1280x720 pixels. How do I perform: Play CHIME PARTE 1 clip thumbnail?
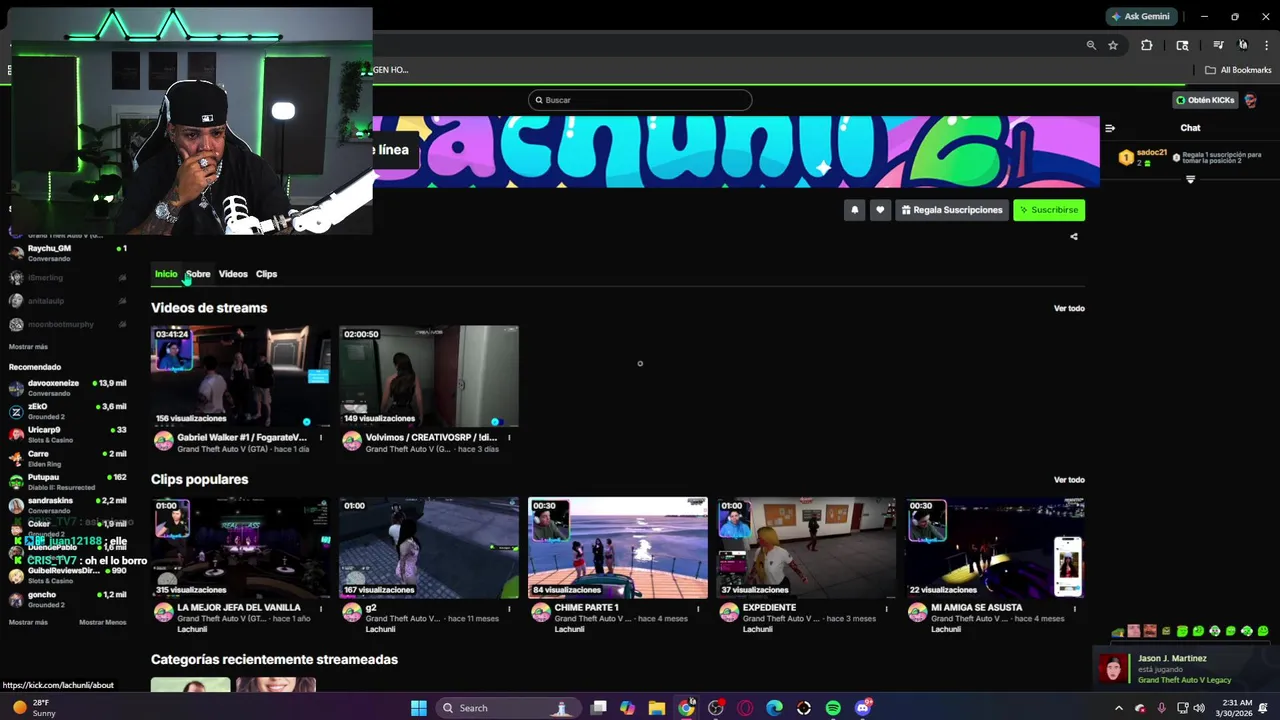[618, 548]
